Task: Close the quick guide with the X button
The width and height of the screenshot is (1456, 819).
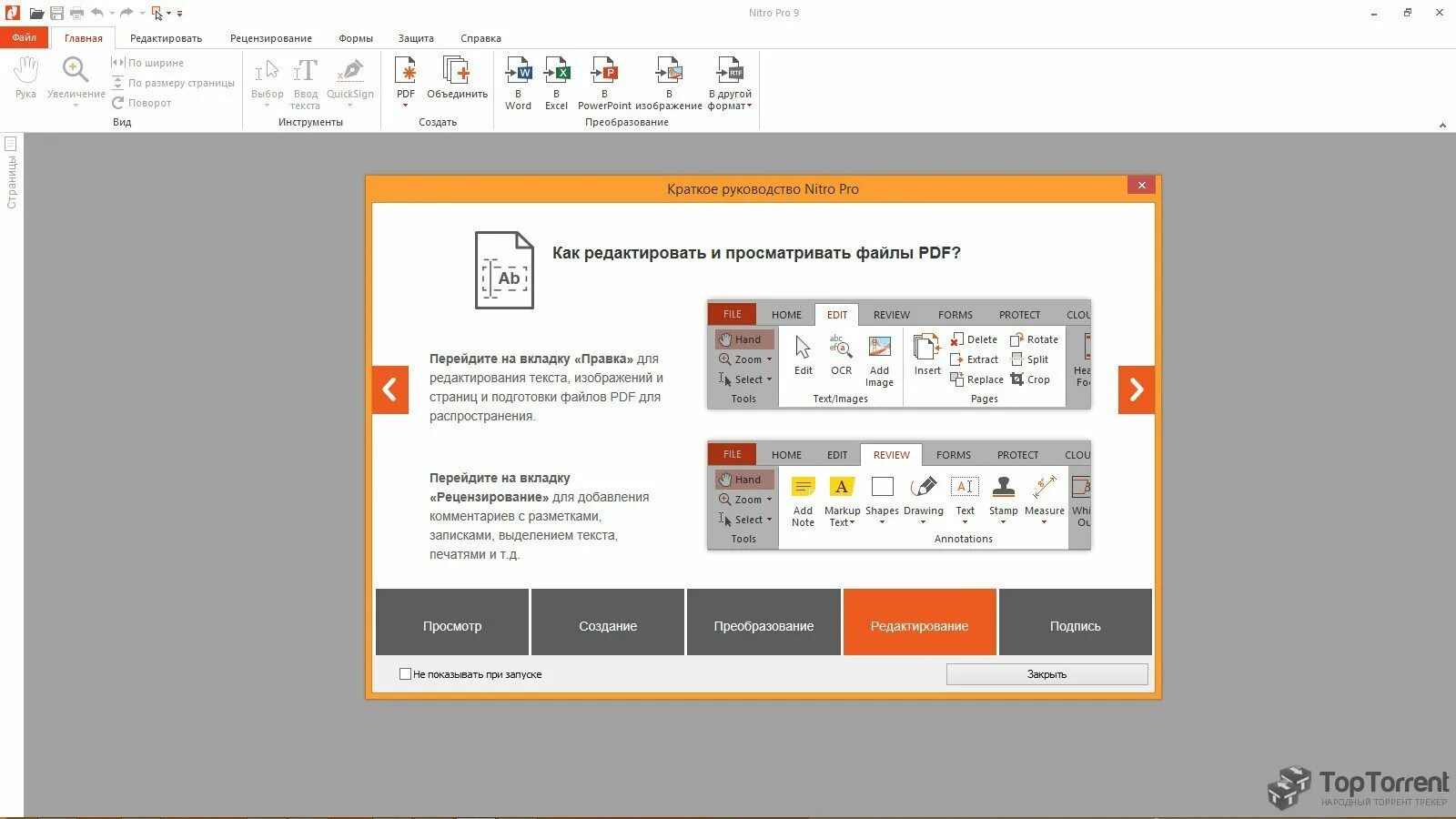Action: 1141,185
